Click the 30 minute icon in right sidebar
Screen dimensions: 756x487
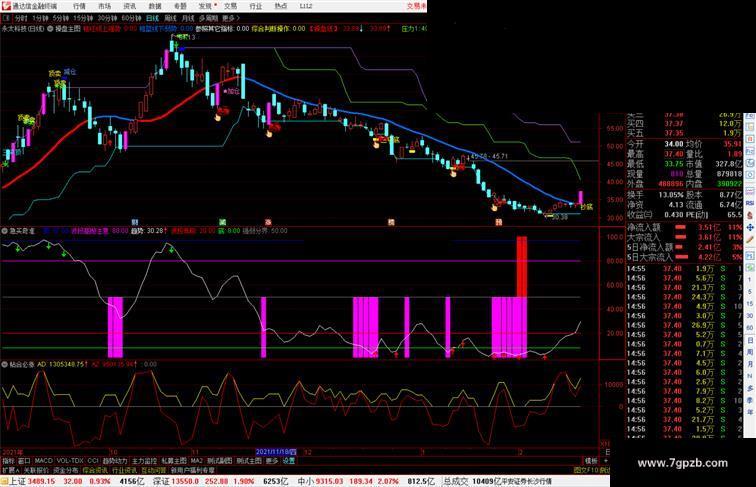coord(750,316)
